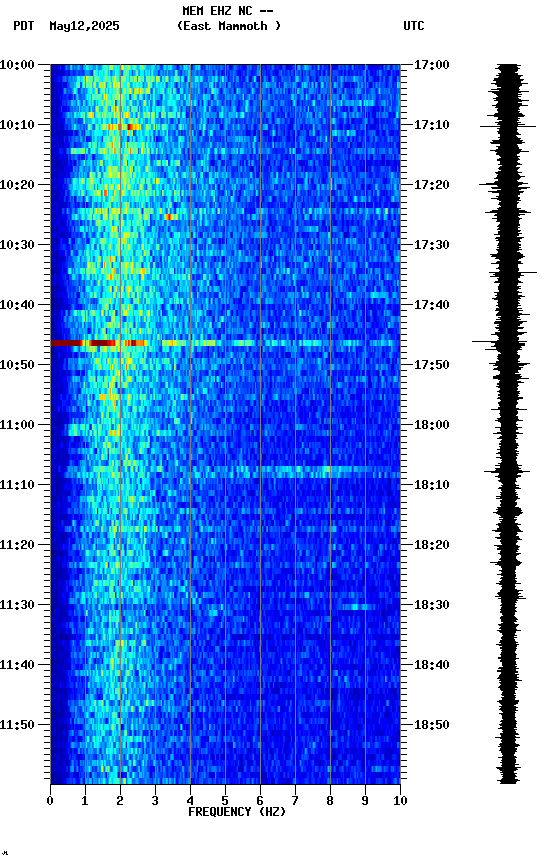Image resolution: width=552 pixels, height=864 pixels.
Task: Click the 2 Hz frequency tick label
Action: coord(120,801)
